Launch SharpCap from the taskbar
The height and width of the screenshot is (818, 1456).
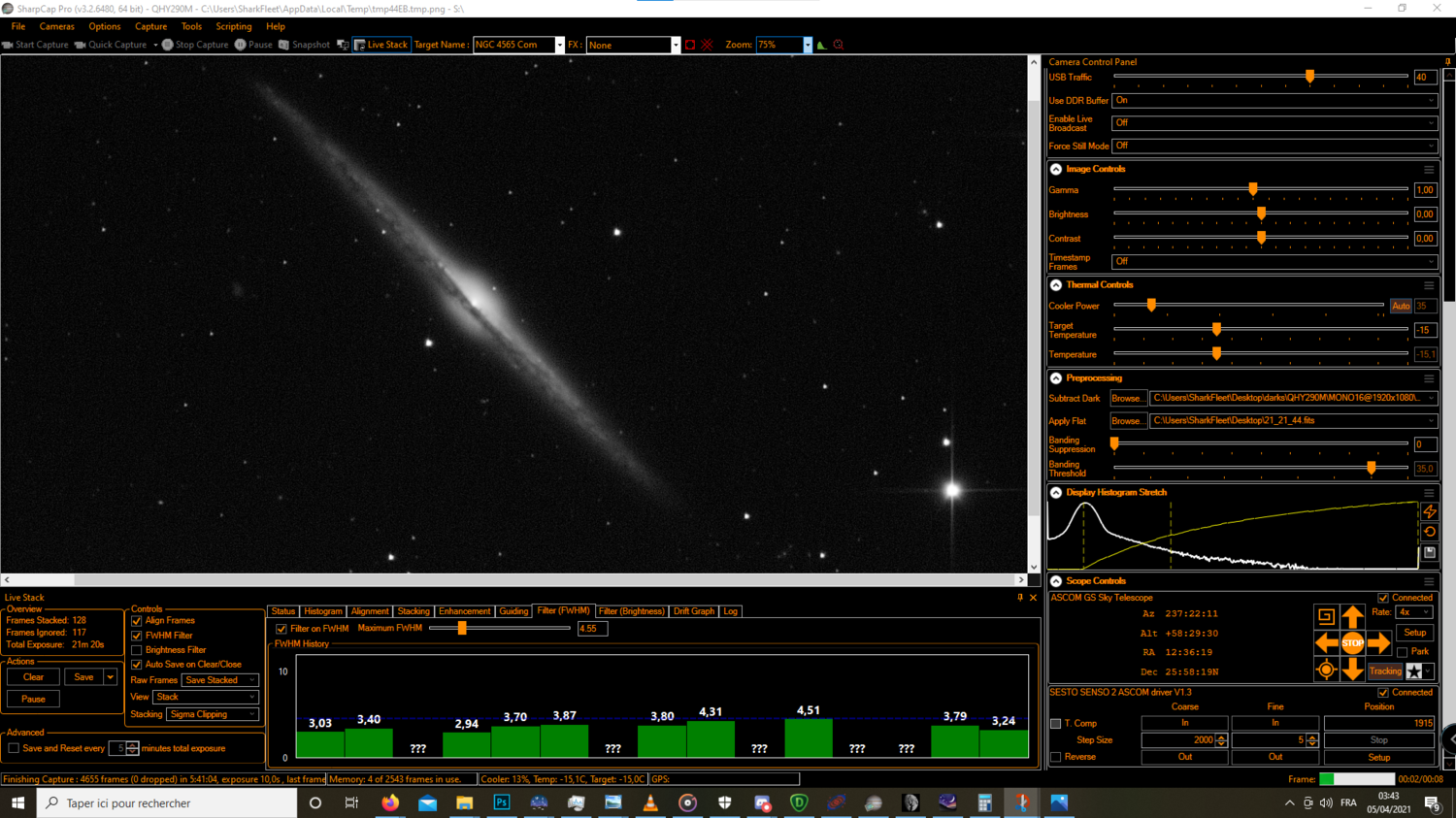point(1022,802)
